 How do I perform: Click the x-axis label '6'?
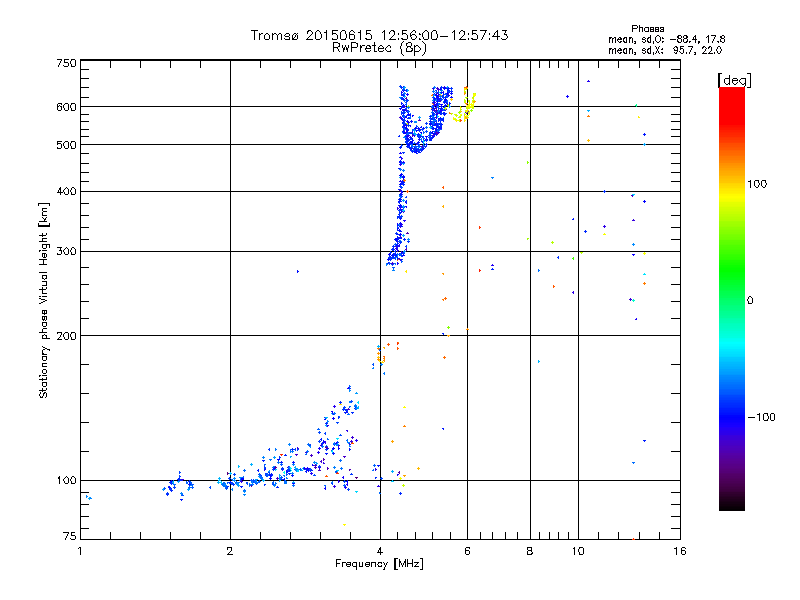click(x=467, y=551)
